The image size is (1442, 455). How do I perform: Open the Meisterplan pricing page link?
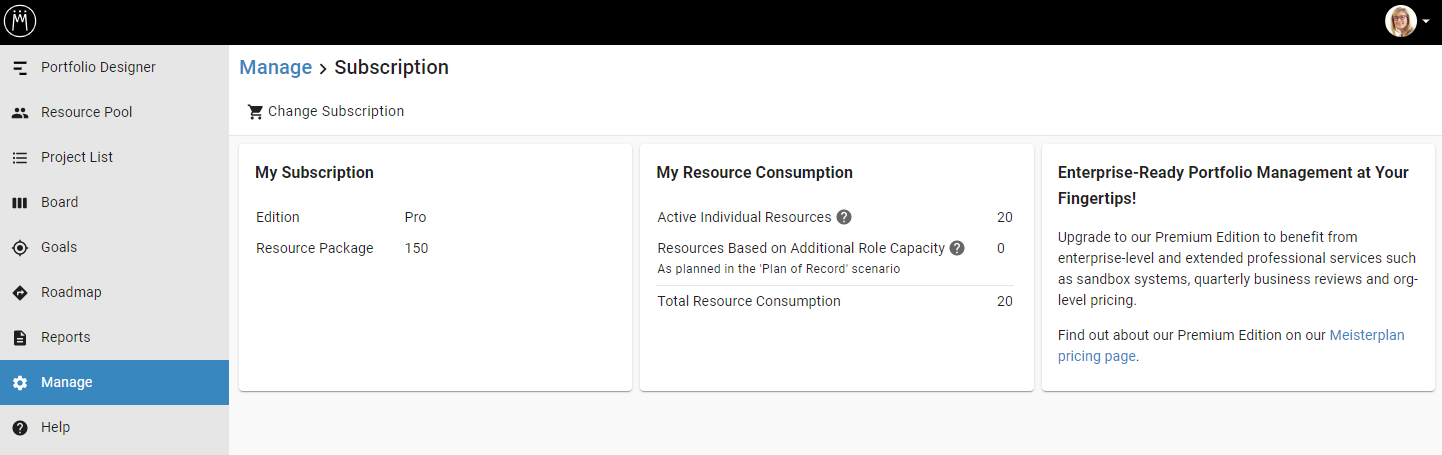point(1231,345)
